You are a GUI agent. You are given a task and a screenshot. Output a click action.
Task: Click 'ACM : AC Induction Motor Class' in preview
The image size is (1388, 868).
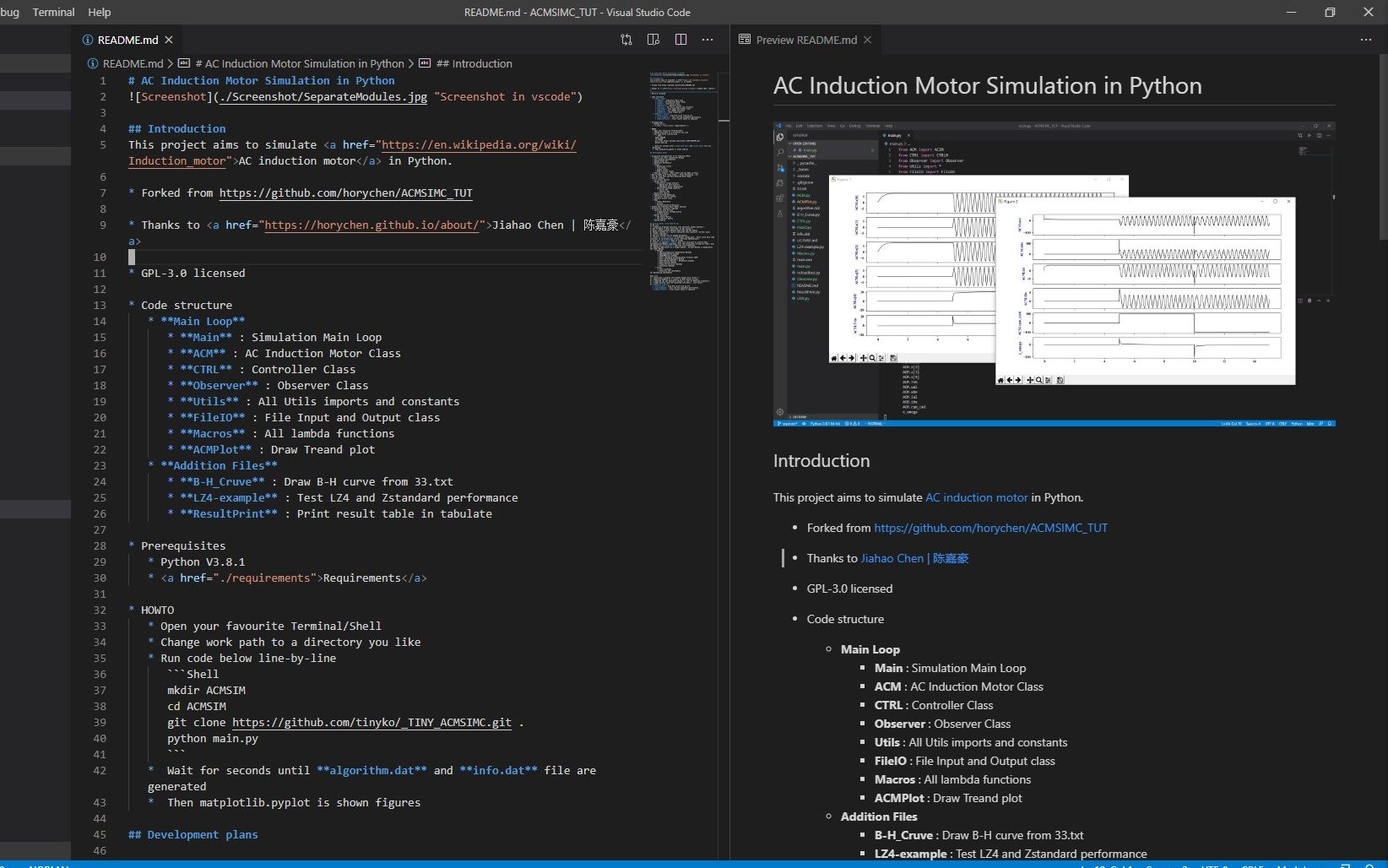tap(959, 686)
